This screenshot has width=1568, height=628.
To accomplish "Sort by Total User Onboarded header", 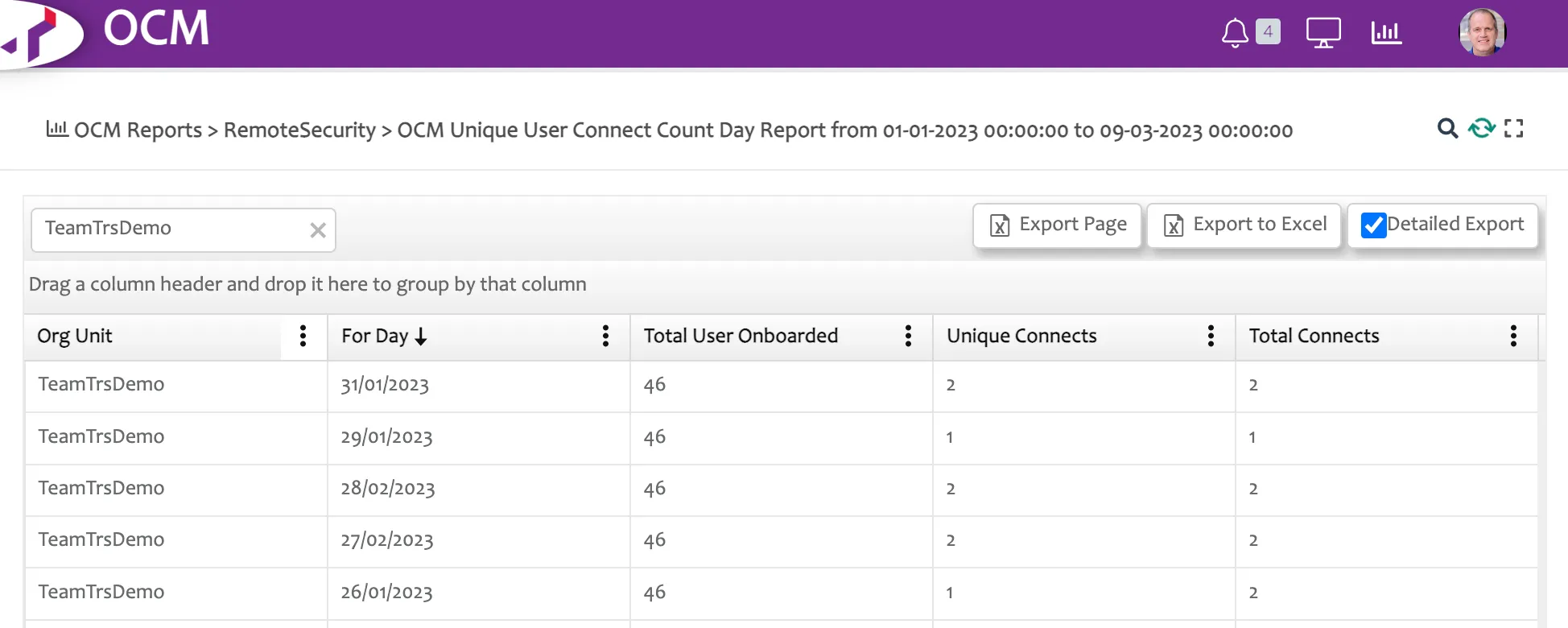I will click(x=741, y=336).
